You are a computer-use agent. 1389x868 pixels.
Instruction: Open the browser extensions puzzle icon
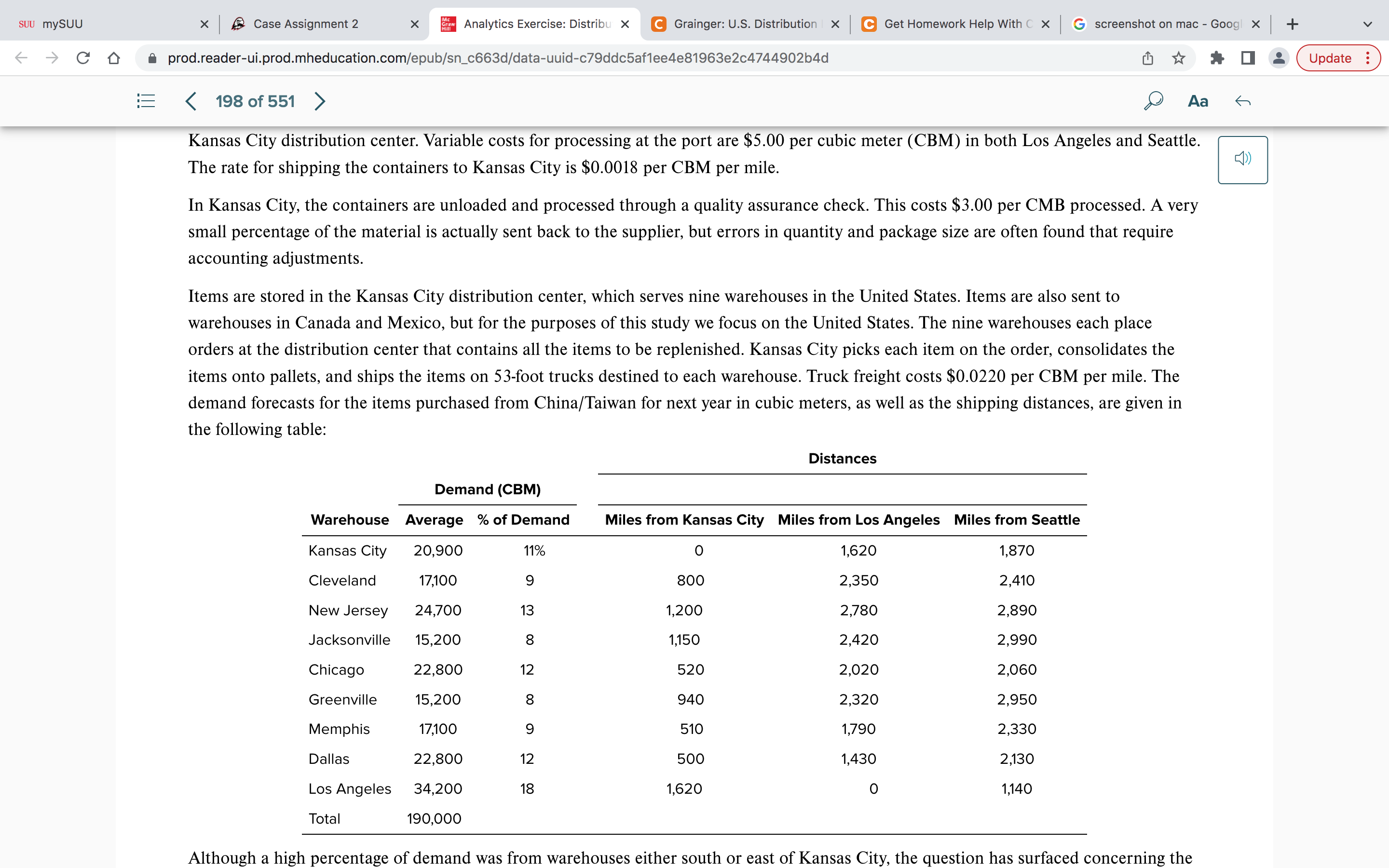click(x=1217, y=57)
